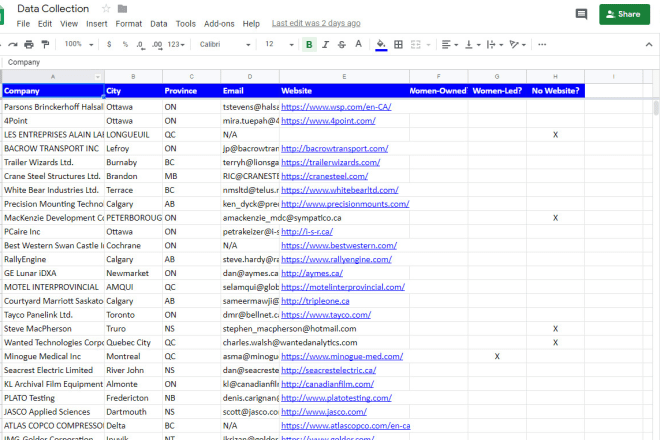Activate the paint format tool
660x440 pixels.
pyautogui.click(x=45, y=44)
